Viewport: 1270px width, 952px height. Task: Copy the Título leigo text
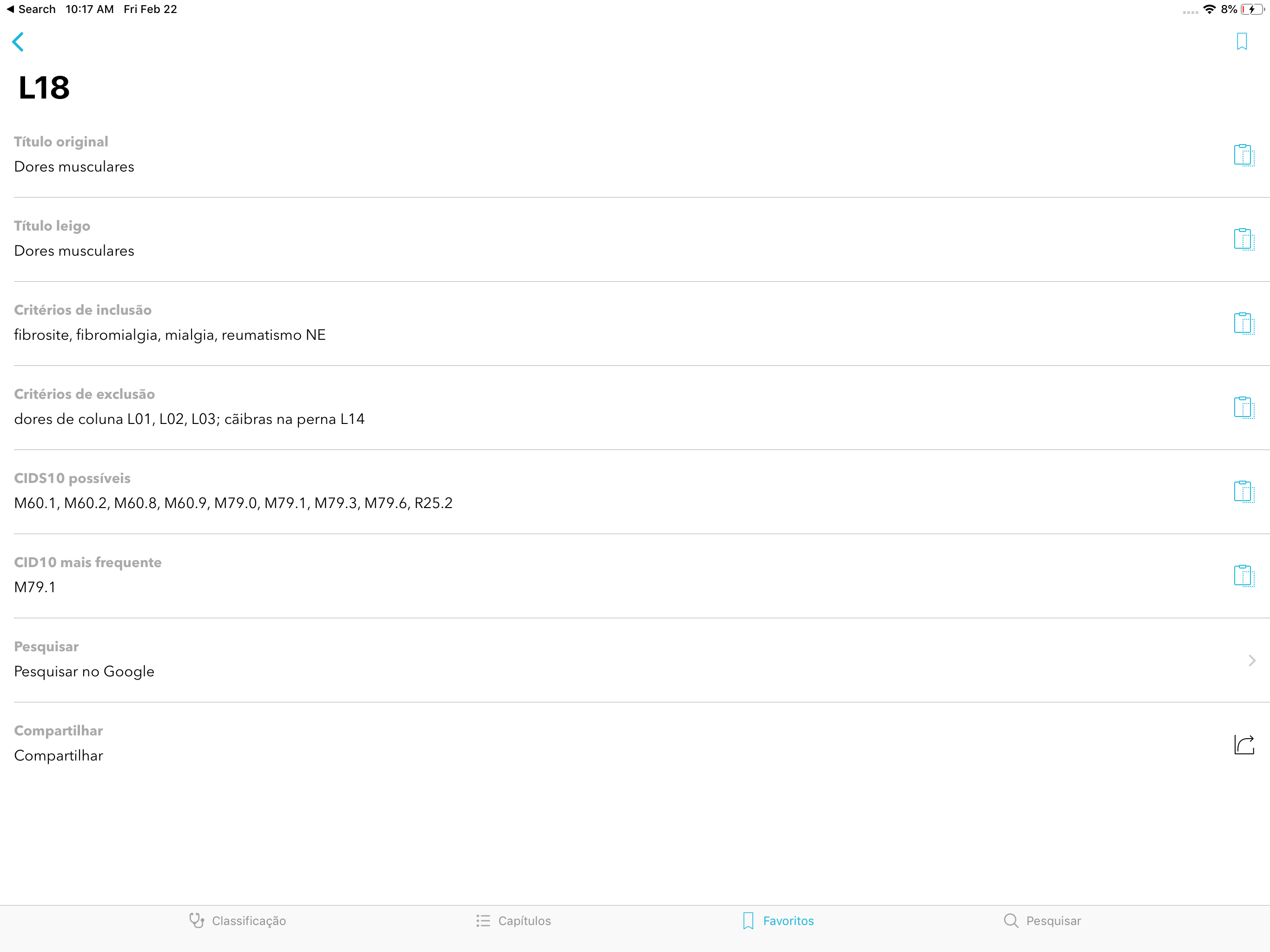tap(1244, 239)
